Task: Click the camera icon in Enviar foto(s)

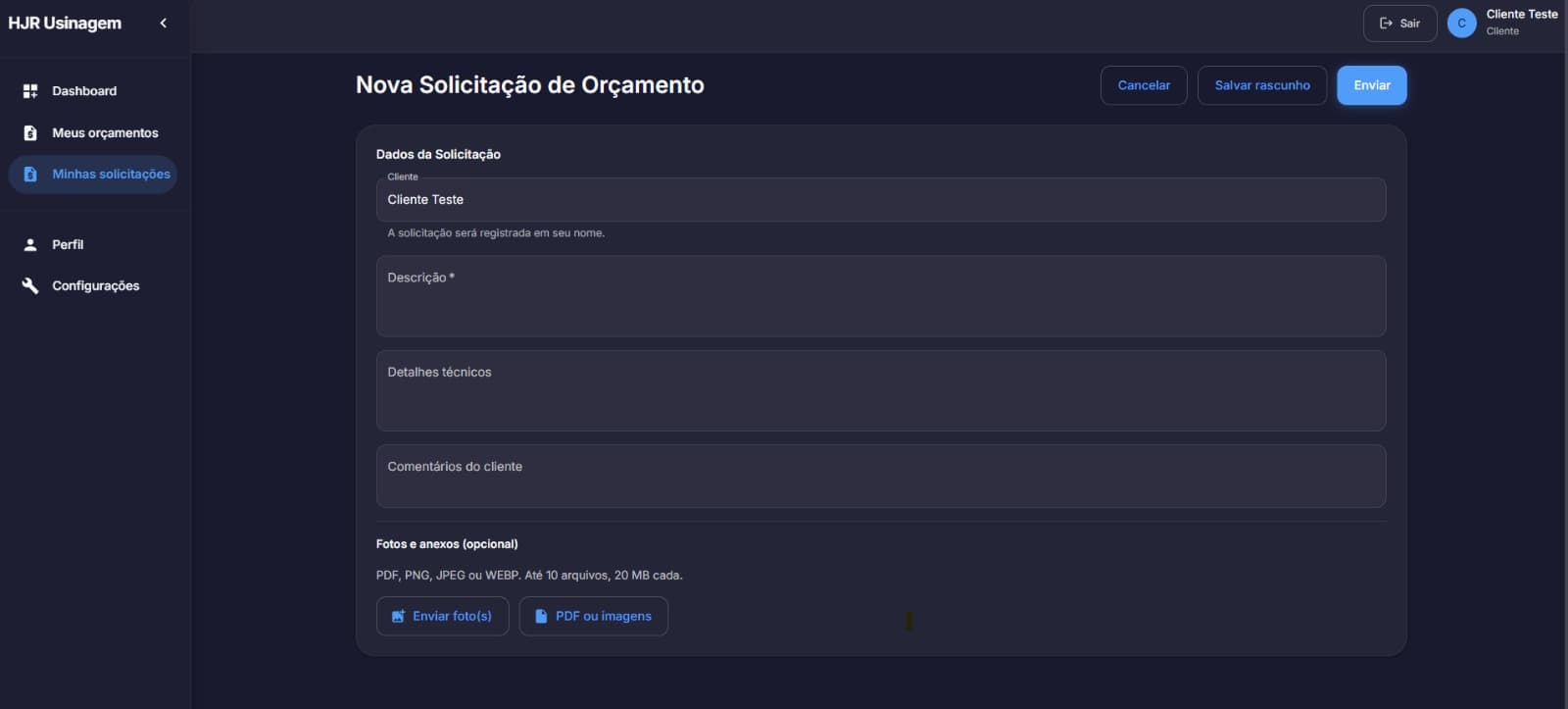Action: coord(398,617)
